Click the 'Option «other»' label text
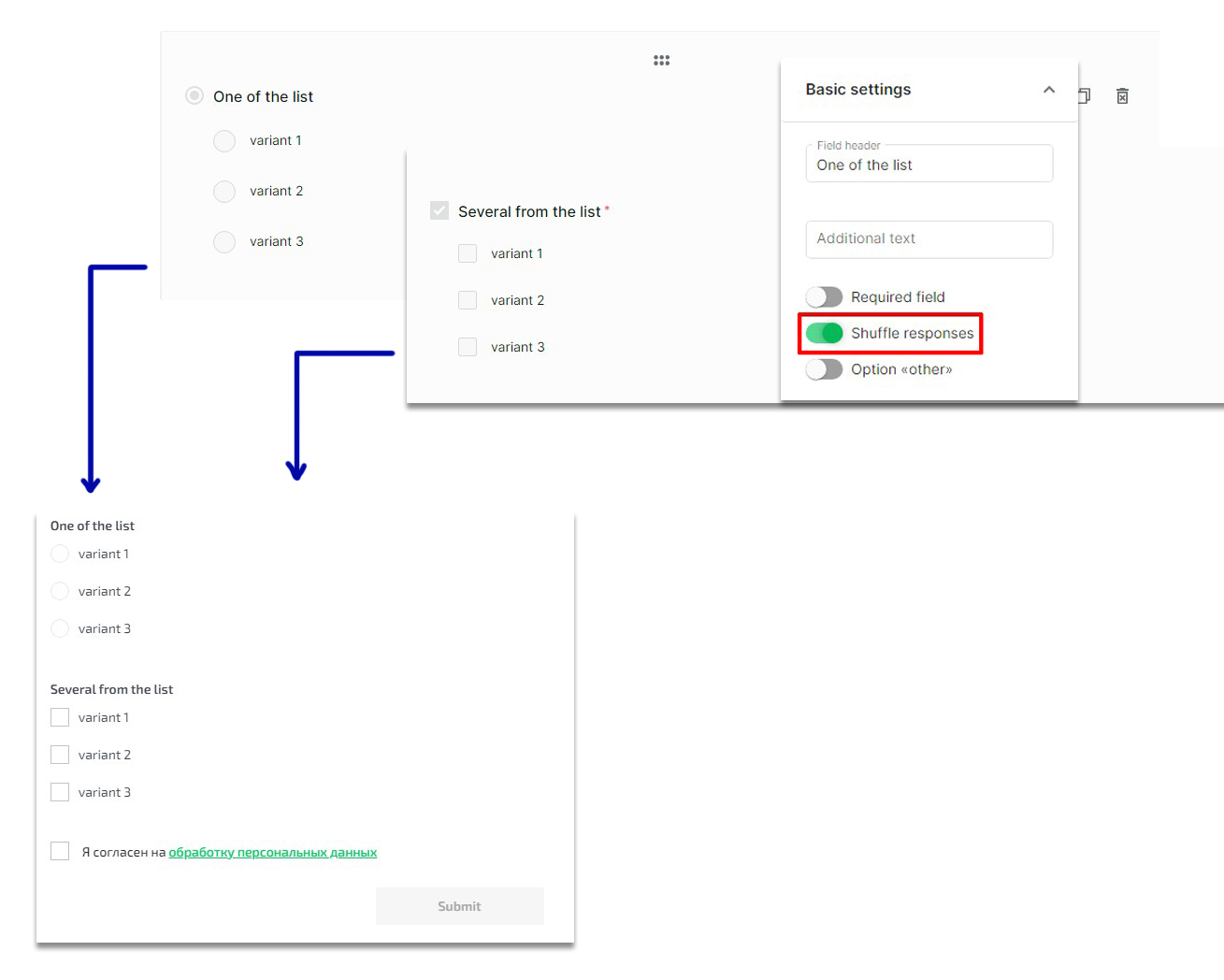 (x=901, y=369)
